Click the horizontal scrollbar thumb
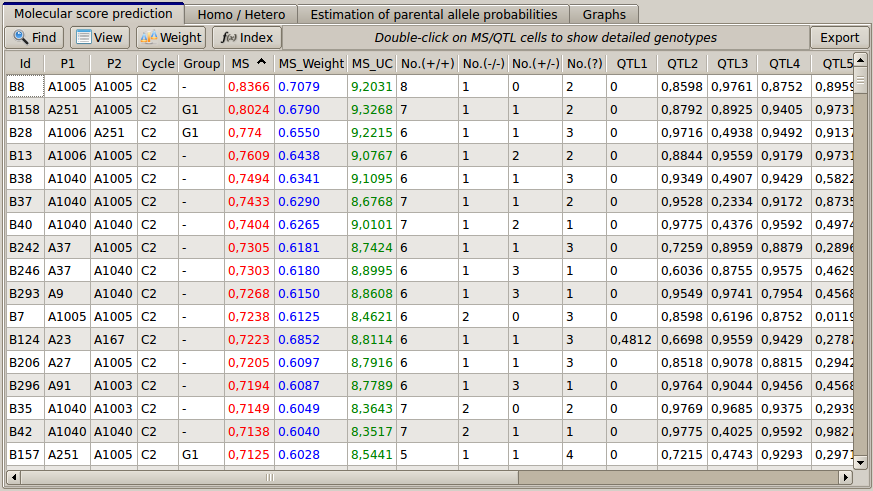 point(270,477)
